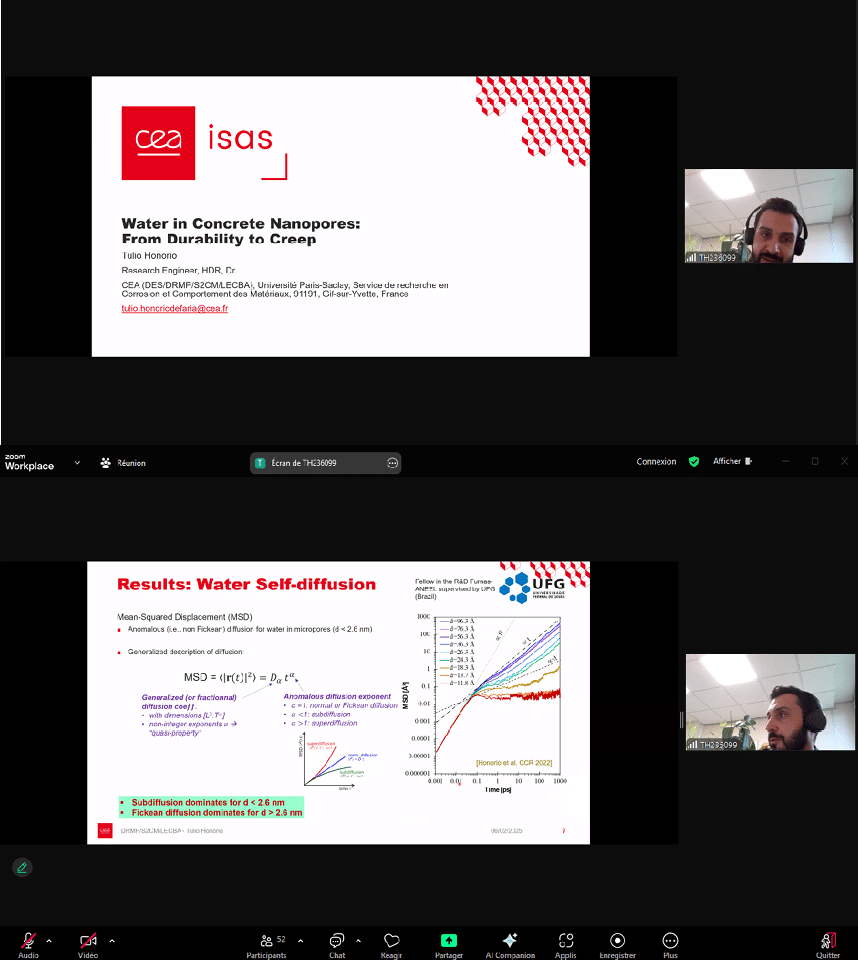This screenshot has height=960, width=858.
Task: Click the 'Results: Water Self-diffusion' heading
Action: (246, 584)
